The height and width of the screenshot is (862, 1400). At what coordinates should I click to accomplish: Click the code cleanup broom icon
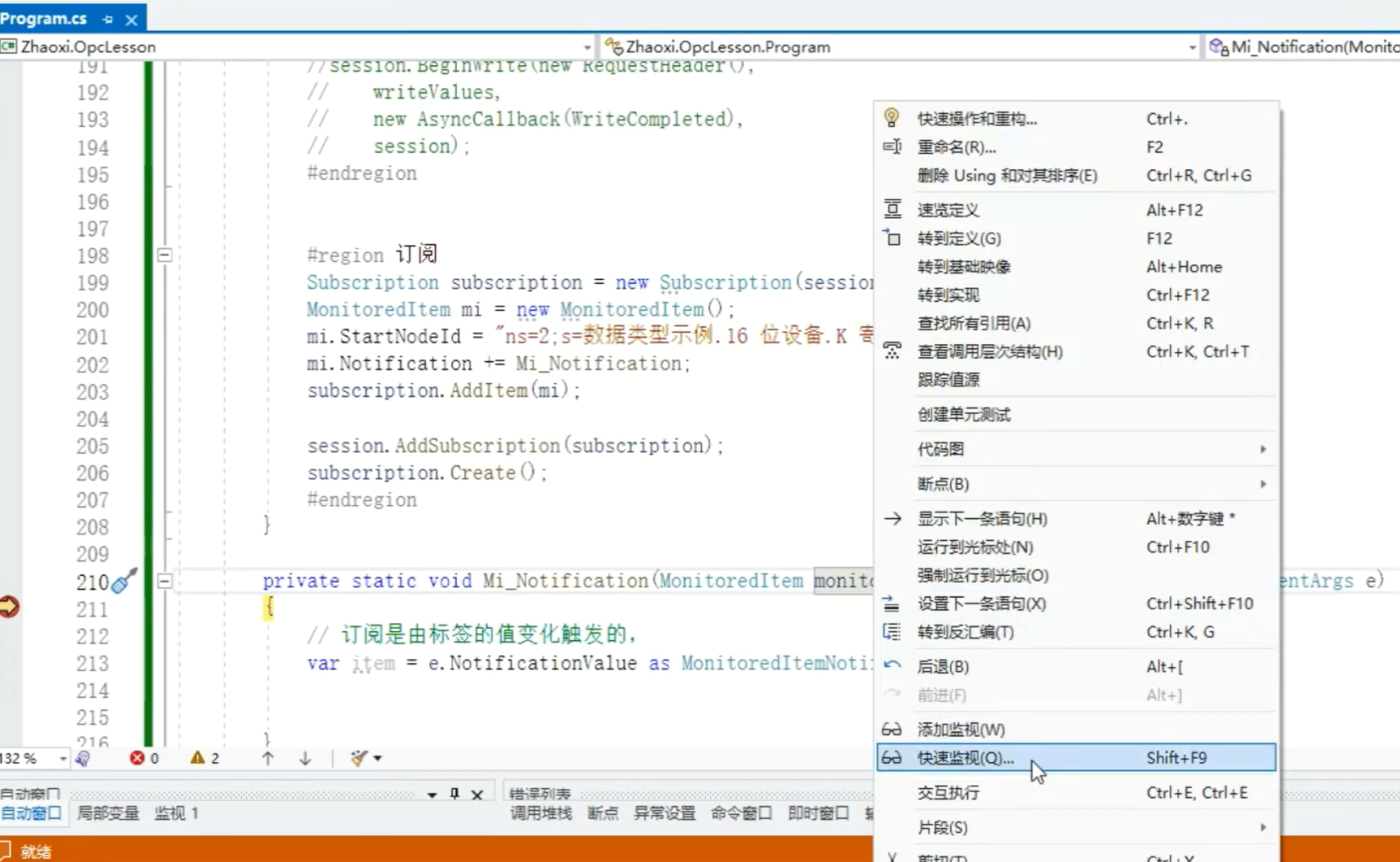[x=359, y=758]
